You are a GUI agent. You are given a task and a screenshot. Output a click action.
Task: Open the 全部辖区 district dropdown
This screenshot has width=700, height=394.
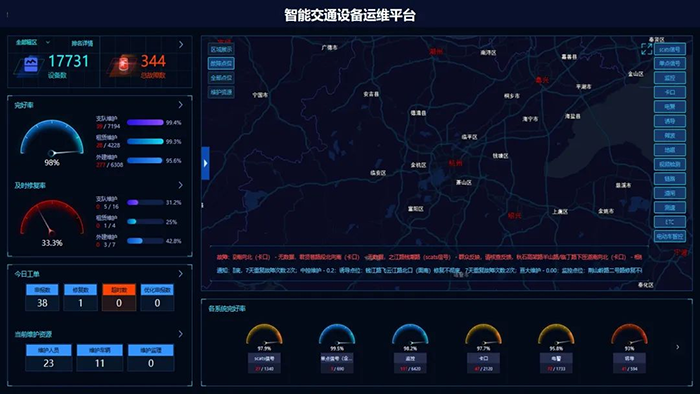point(33,42)
